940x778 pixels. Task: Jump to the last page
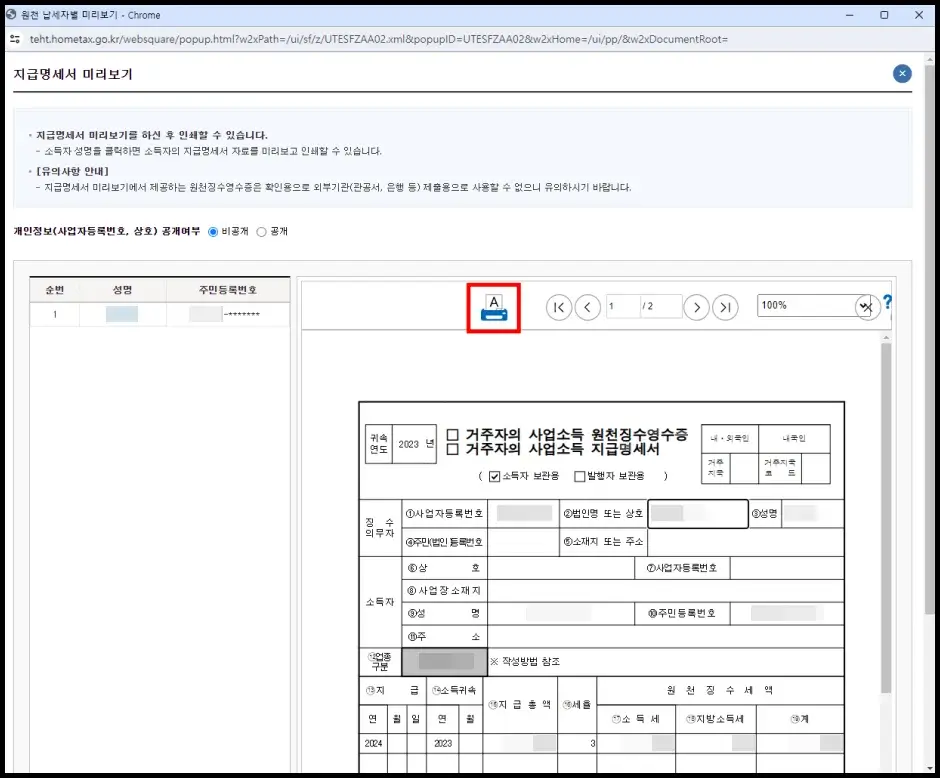[726, 307]
